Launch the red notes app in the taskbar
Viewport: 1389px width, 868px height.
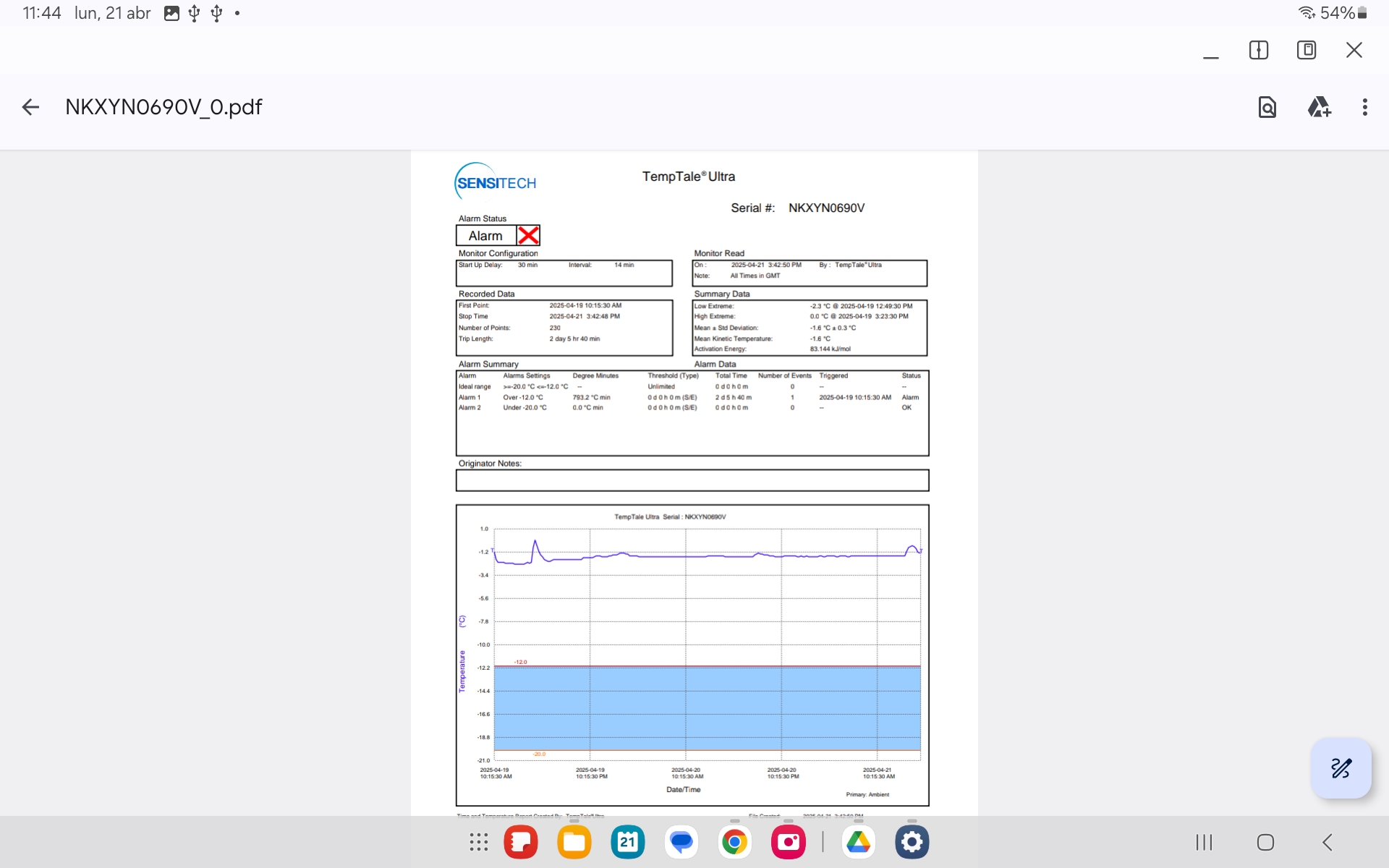pyautogui.click(x=521, y=842)
